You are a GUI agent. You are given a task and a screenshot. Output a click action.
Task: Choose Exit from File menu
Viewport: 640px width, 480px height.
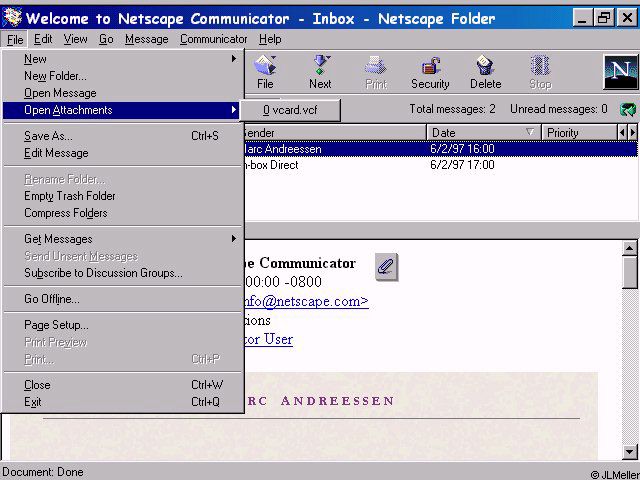(x=121, y=402)
